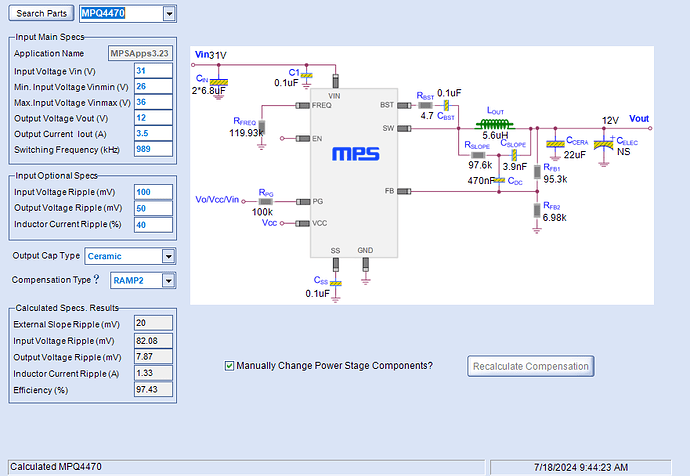
Task: Click the Efficiency 97.43 result field
Action: 153,389
